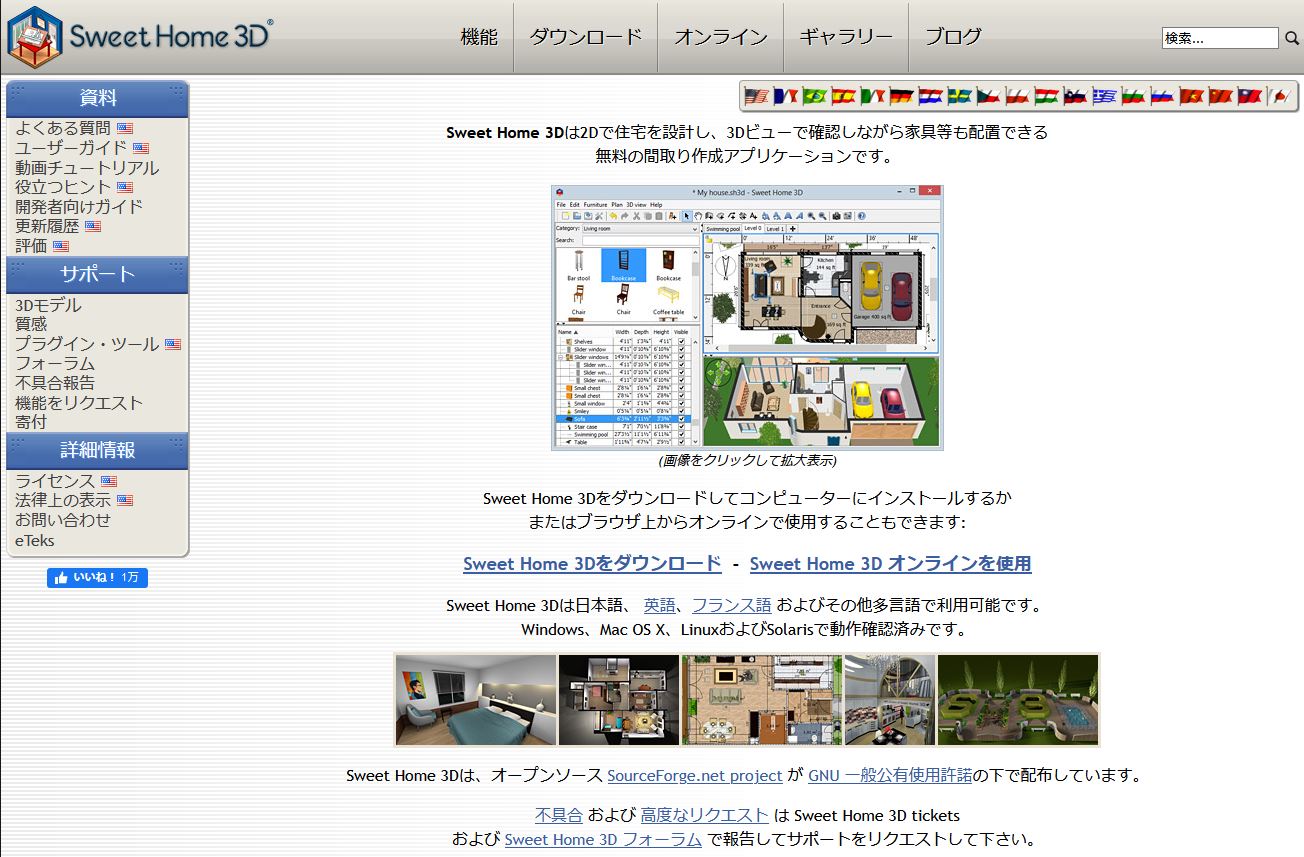
Task: Open the dark top-view apartment thumbnail
Action: tap(619, 700)
